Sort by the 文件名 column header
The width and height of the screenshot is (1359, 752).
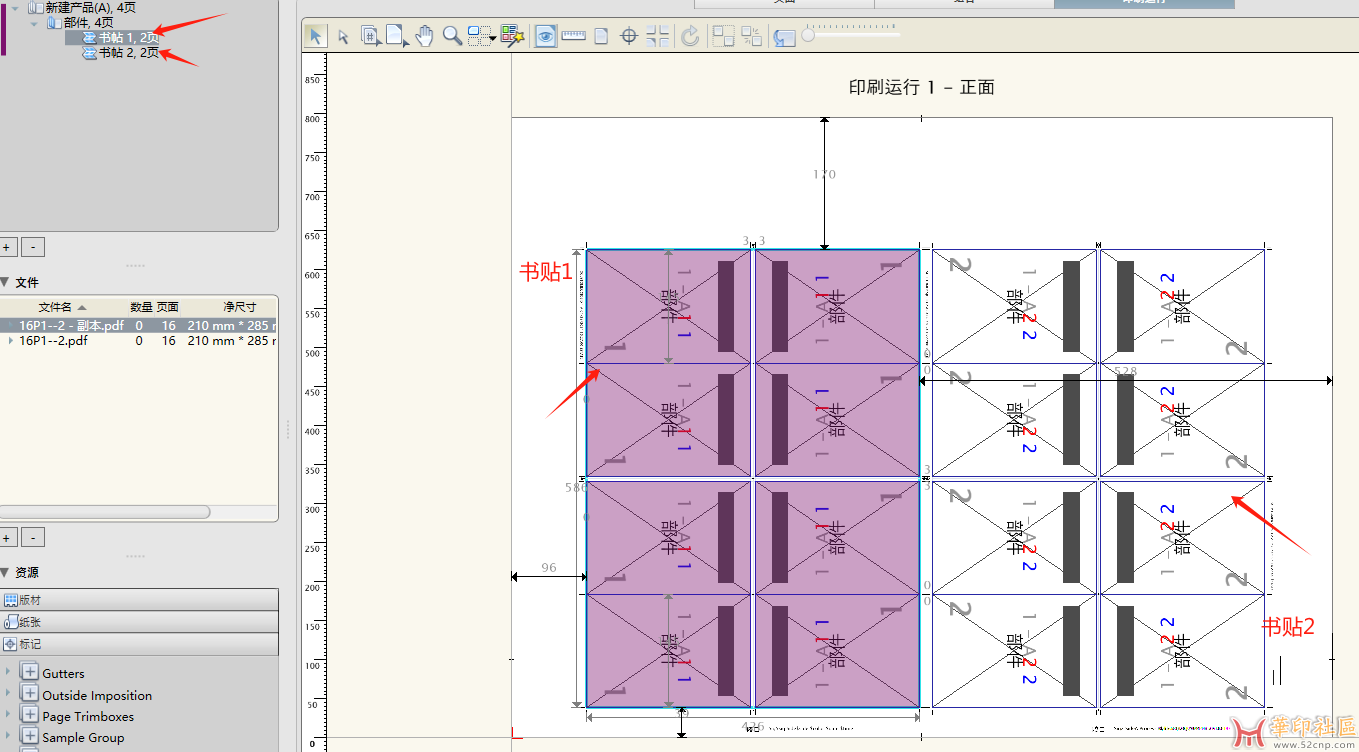pos(62,307)
